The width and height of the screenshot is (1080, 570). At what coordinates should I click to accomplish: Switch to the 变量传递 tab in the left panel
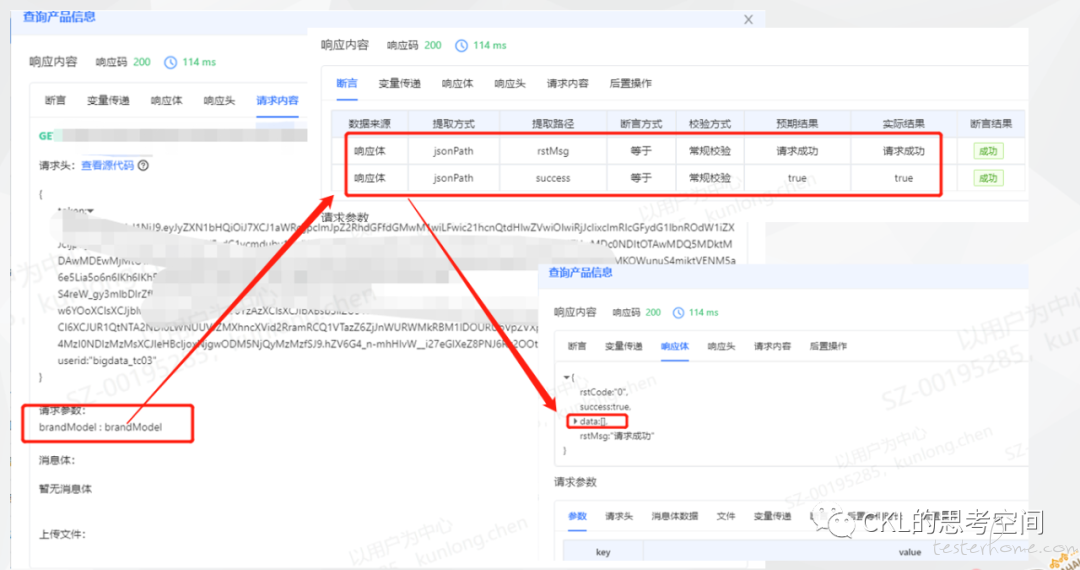pos(108,101)
